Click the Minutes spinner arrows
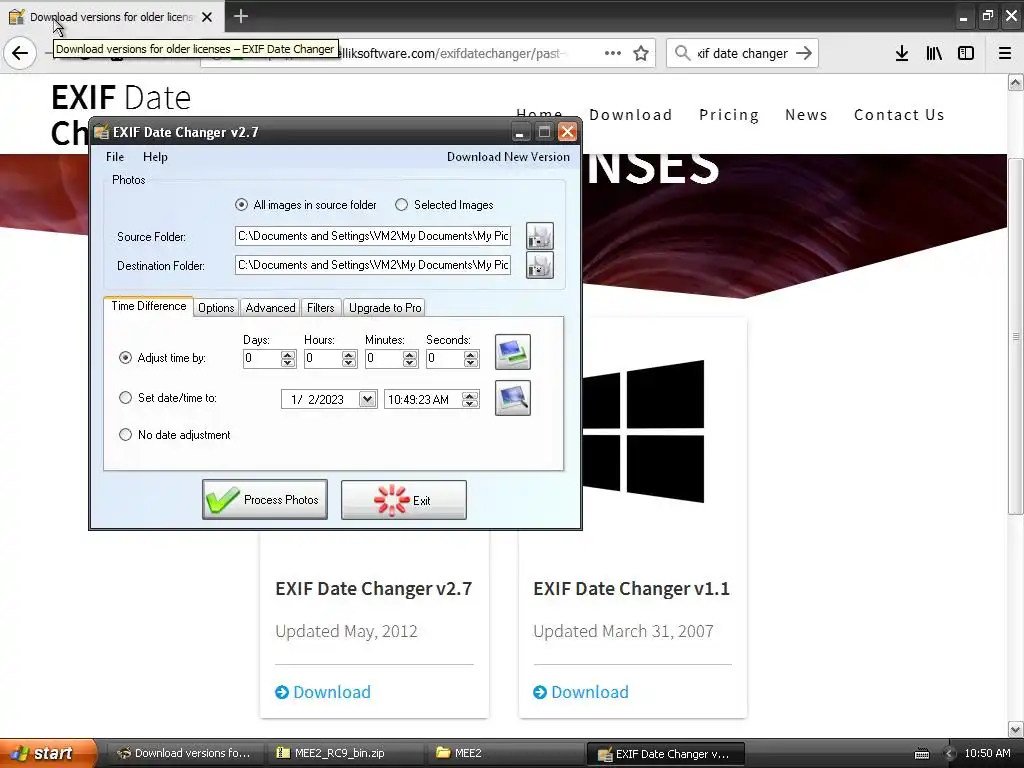The width and height of the screenshot is (1024, 768). tap(410, 359)
